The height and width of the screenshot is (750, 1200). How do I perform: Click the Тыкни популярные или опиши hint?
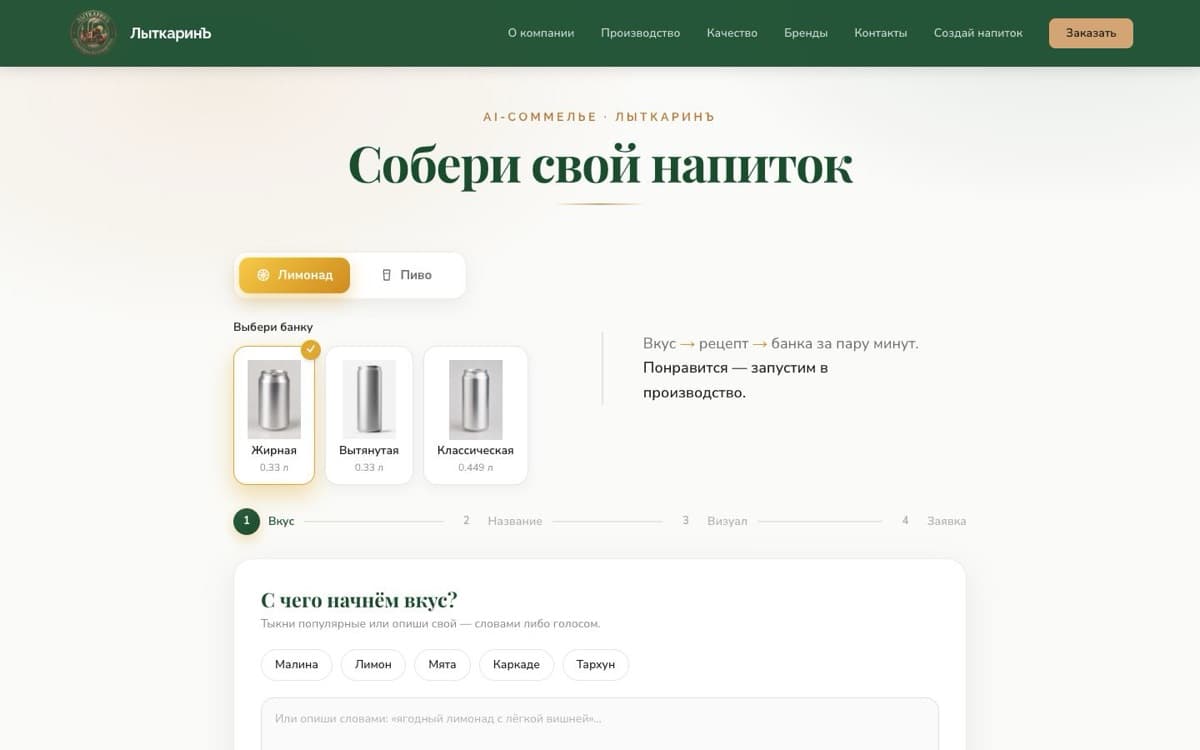(430, 624)
